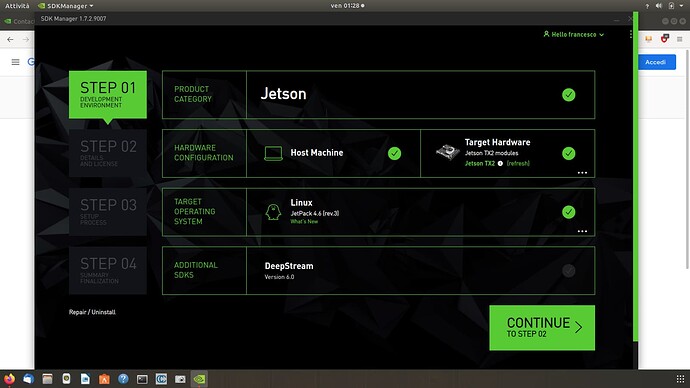Screen dimensions: 690x388
Task: Open the Help icon in the dock
Action: [123, 379]
